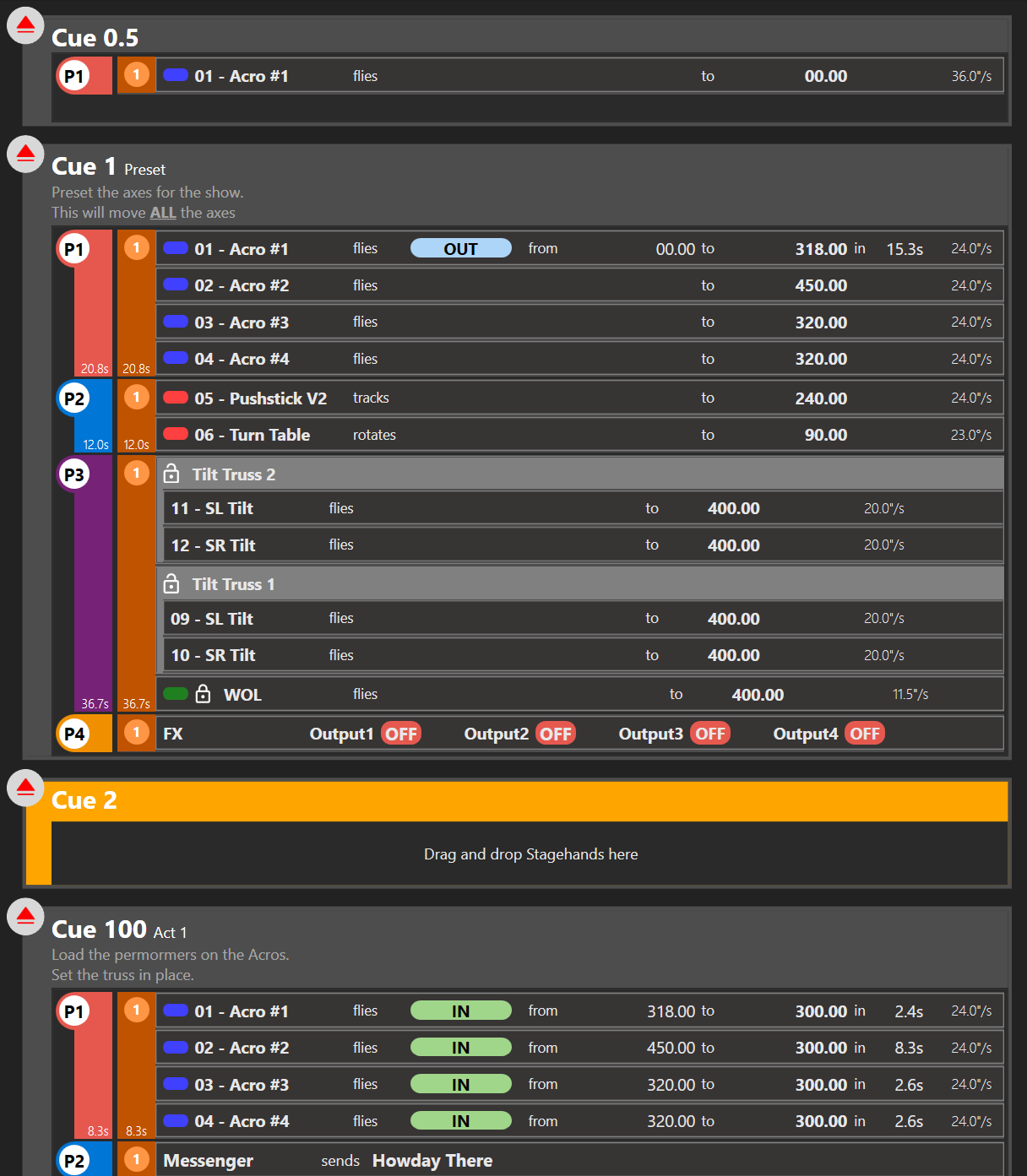Click the P2 blue badge in Cue 1
This screenshot has height=1176, width=1027.
click(74, 398)
